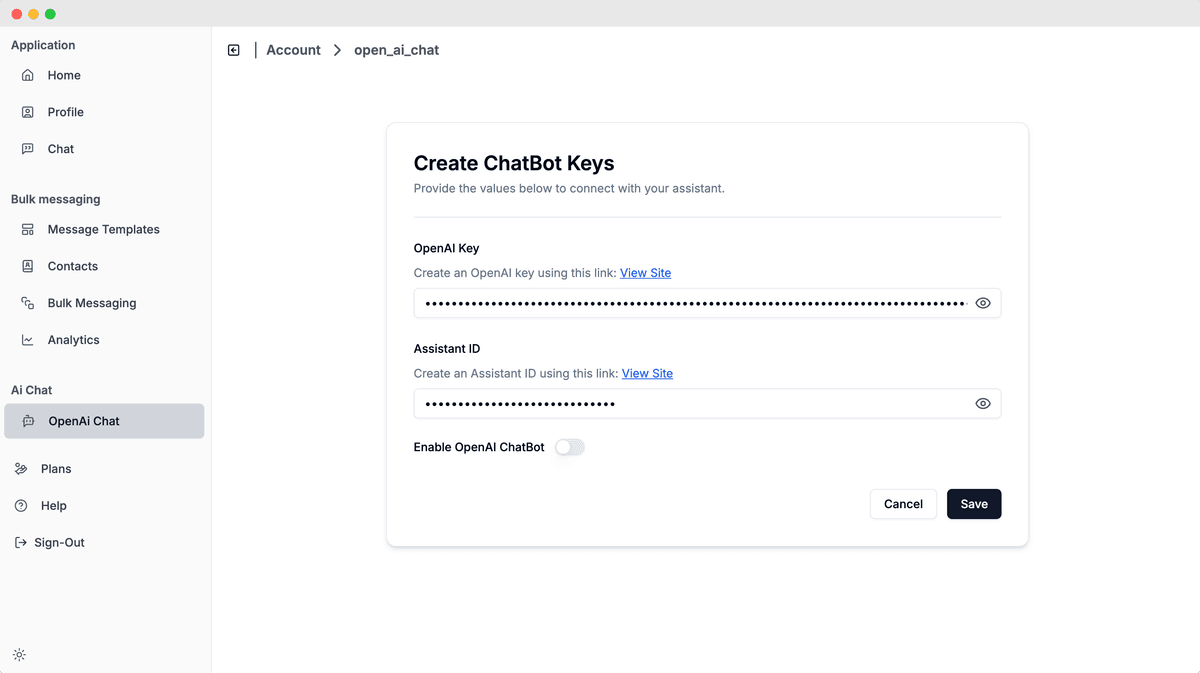Open the View Site link for OpenAI Key
The width and height of the screenshot is (1200, 673).
645,272
